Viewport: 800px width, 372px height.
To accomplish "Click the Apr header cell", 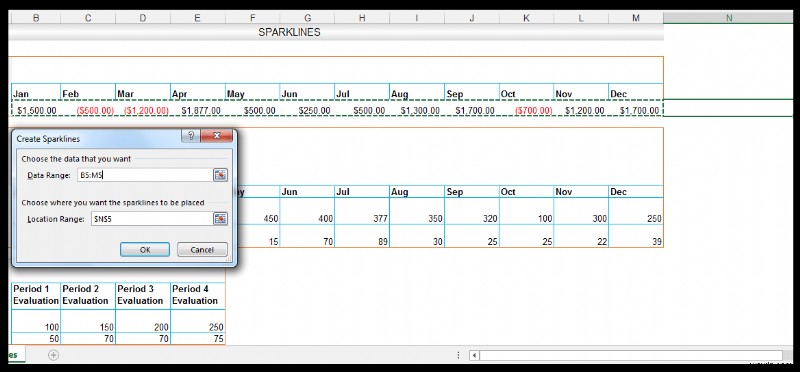I will (x=197, y=92).
